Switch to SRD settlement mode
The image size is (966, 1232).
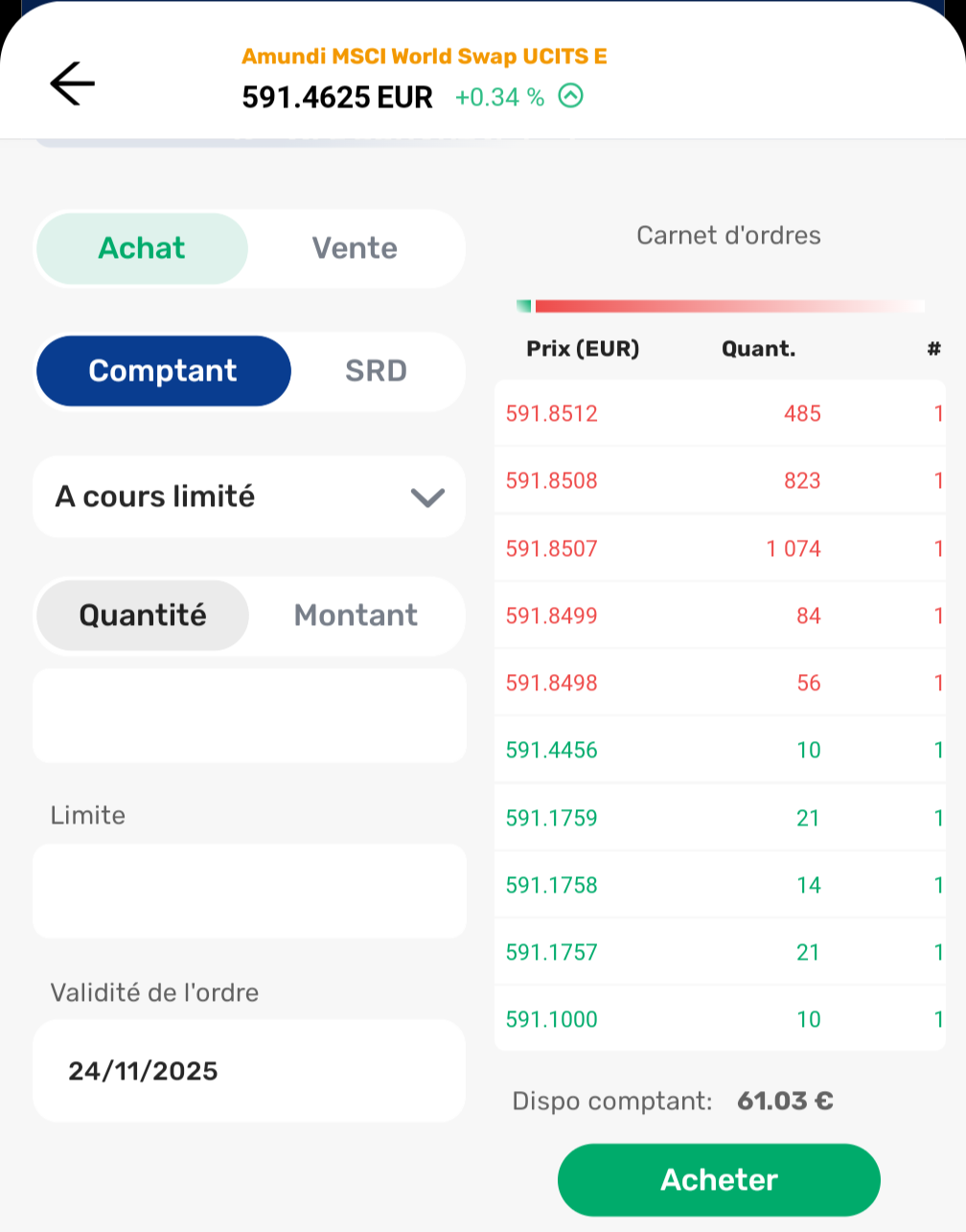(x=376, y=371)
